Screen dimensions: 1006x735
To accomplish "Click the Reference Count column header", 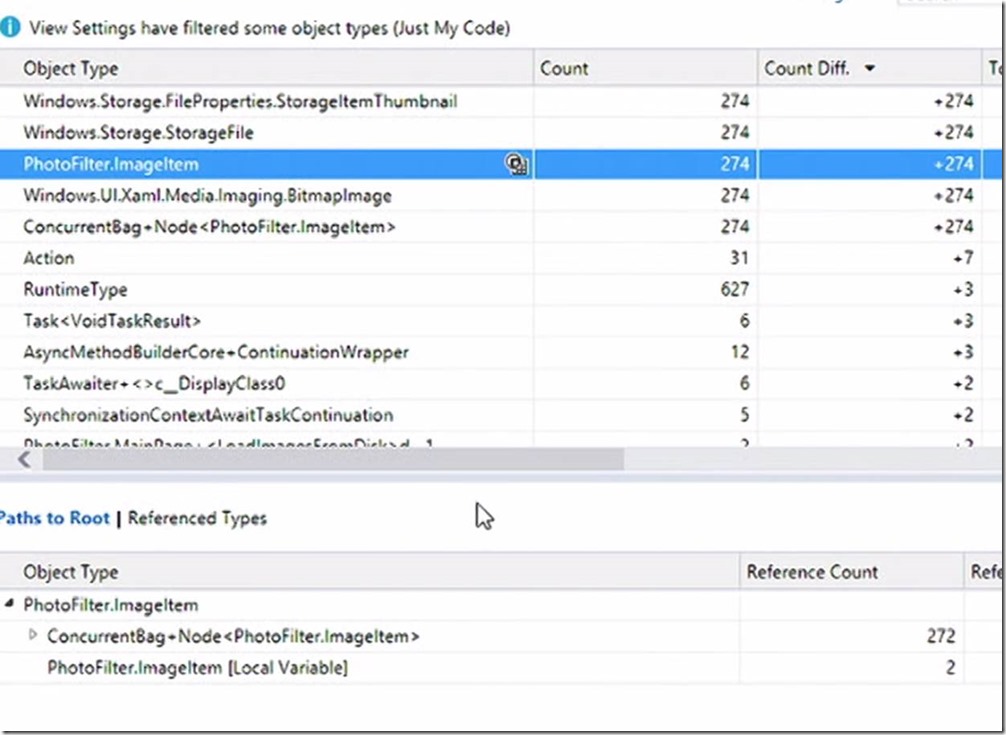I will (x=851, y=571).
